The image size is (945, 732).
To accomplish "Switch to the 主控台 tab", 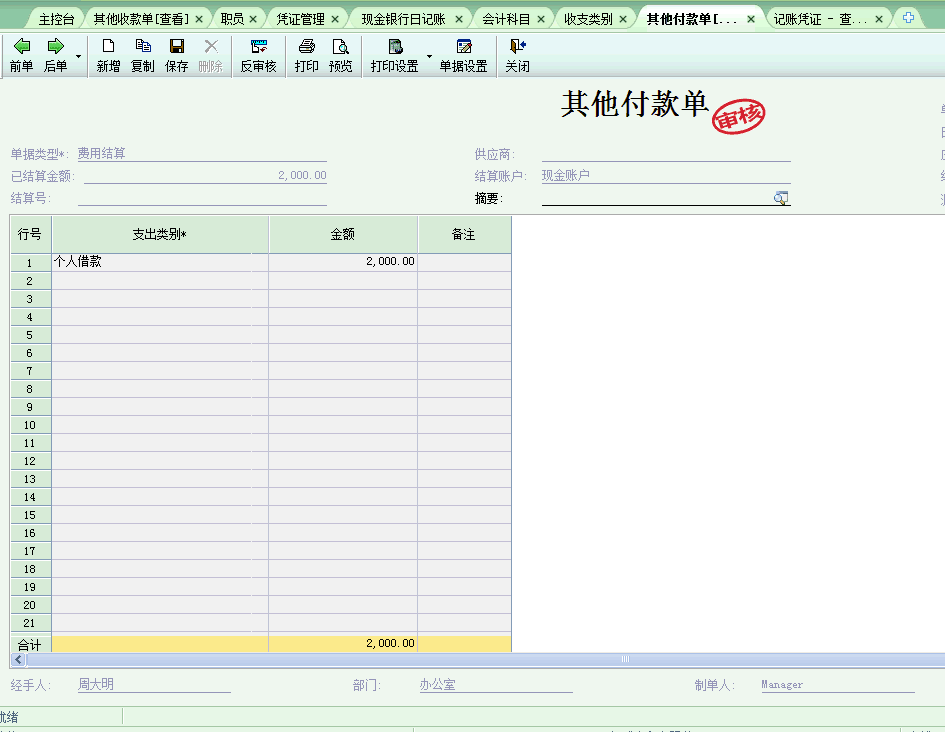I will coord(56,19).
